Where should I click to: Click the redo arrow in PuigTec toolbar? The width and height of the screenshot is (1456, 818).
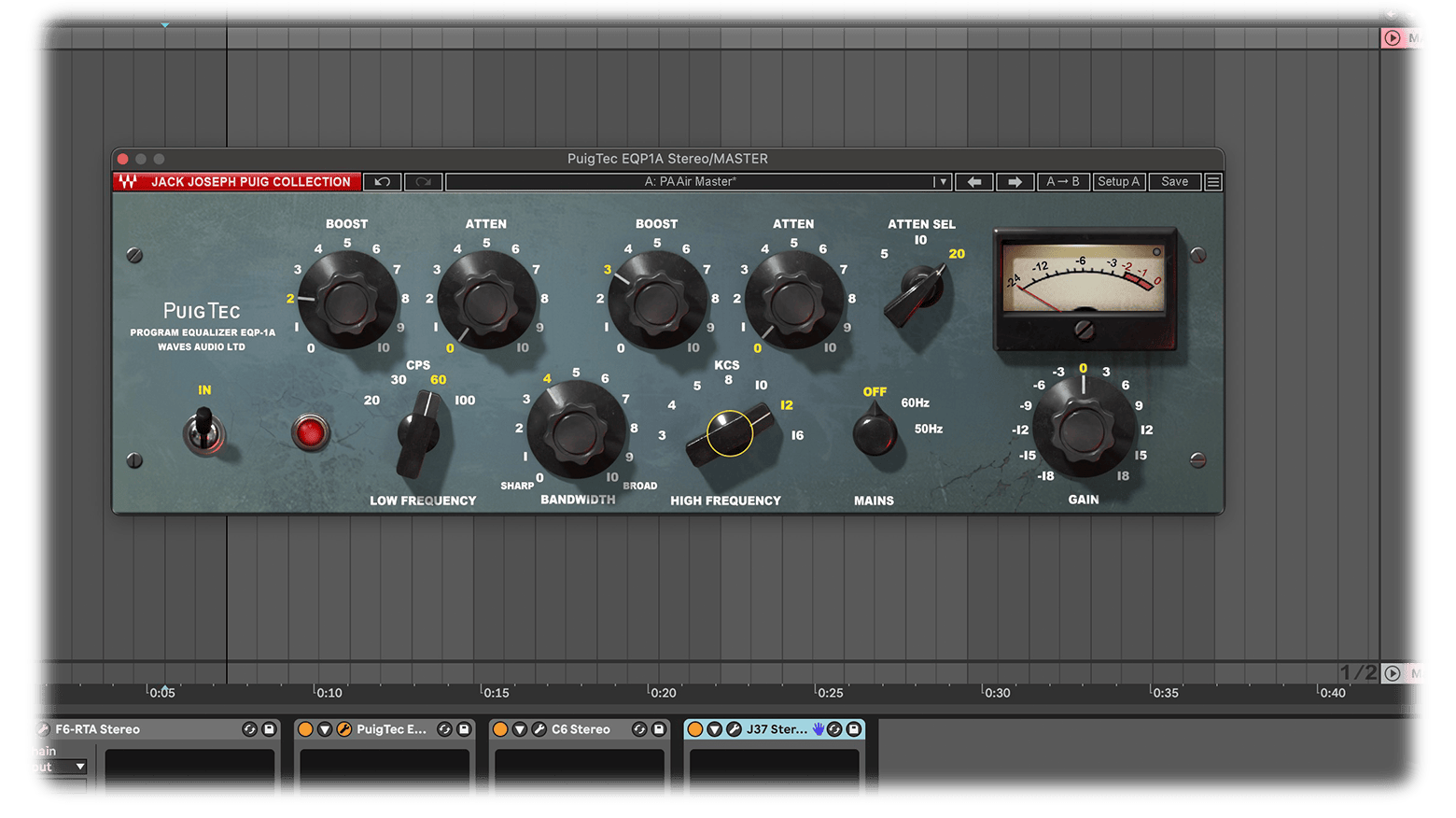[423, 182]
